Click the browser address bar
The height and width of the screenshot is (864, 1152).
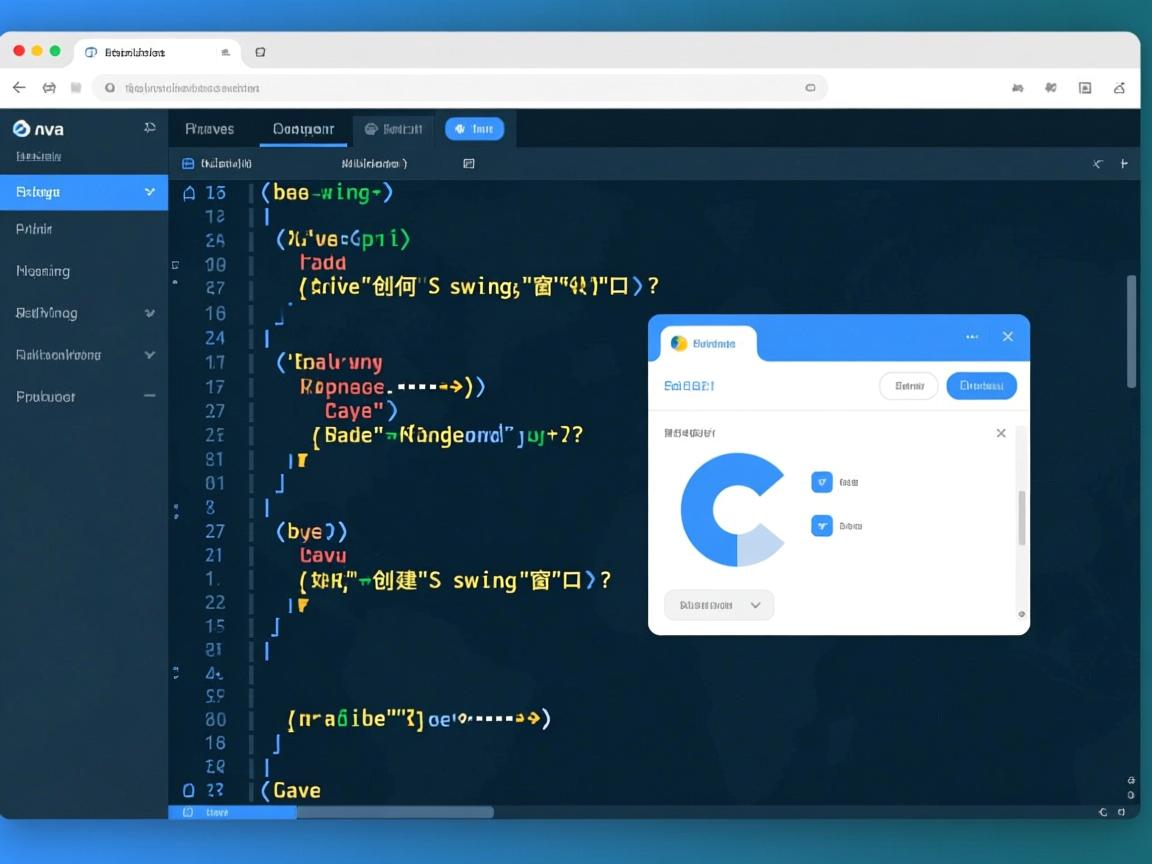(460, 88)
